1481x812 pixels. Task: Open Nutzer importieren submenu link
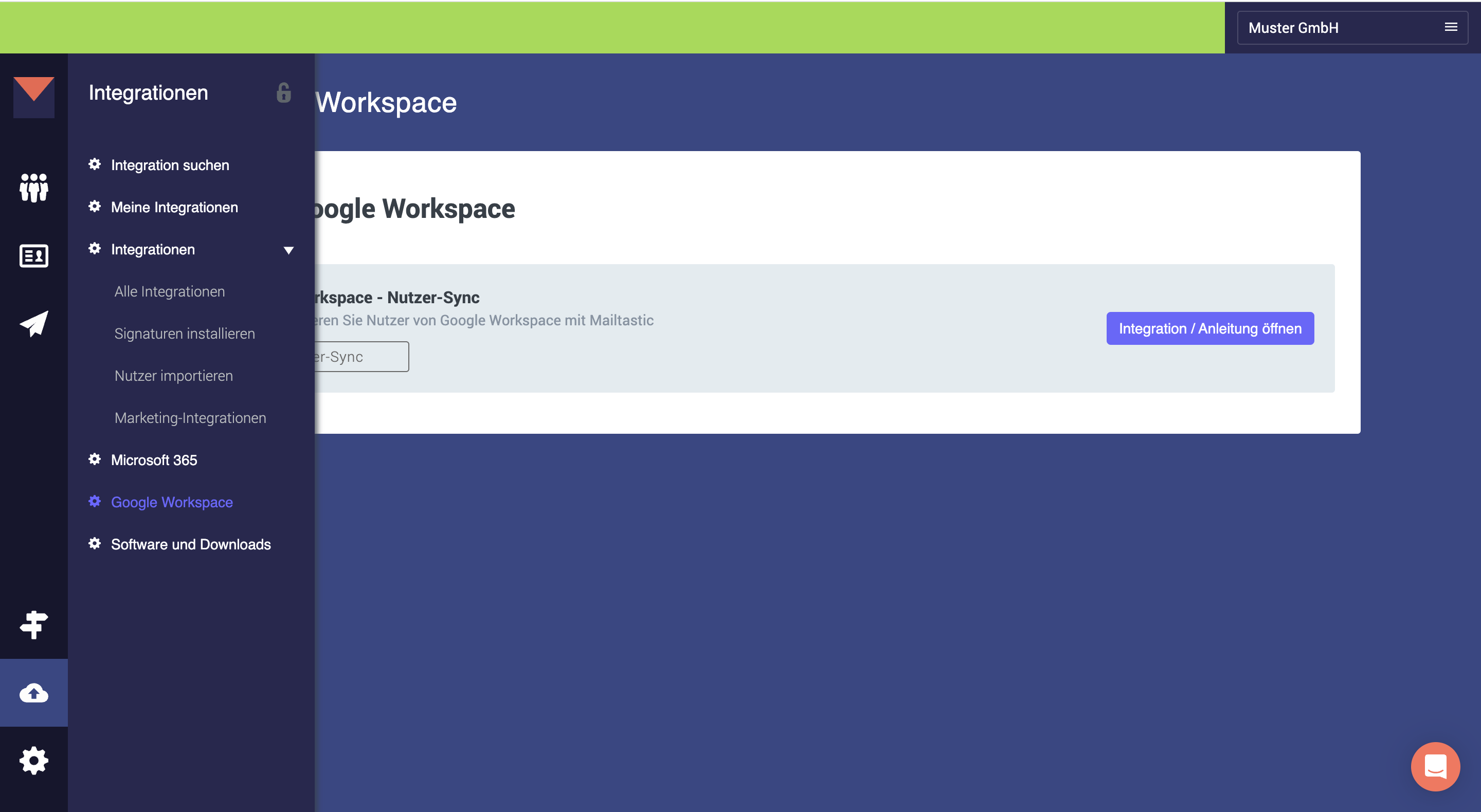[x=173, y=376]
